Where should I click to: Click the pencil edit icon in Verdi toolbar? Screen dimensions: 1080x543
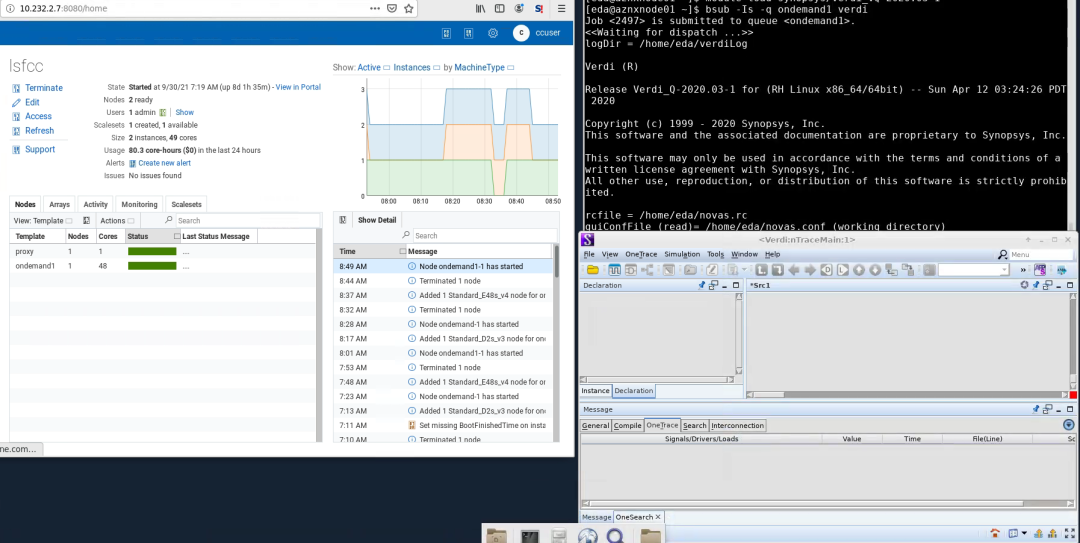click(x=712, y=270)
